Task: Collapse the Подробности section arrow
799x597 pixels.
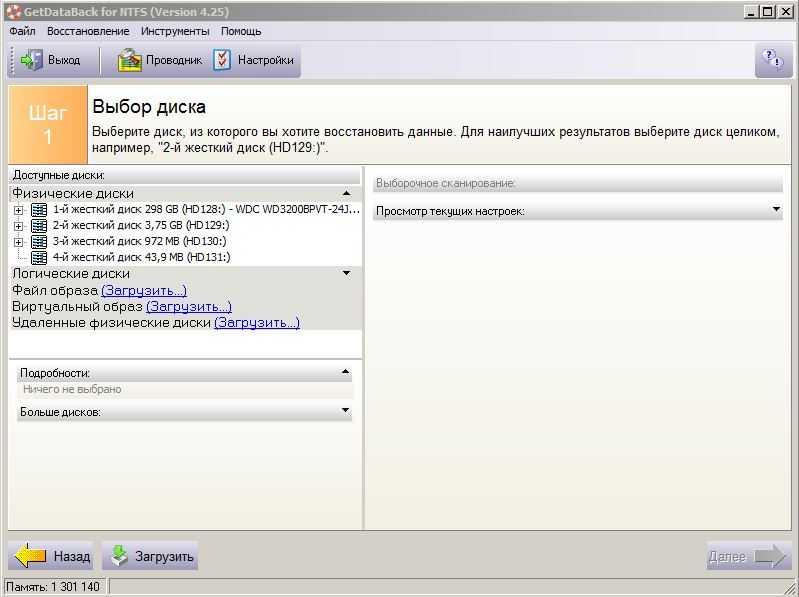Action: [345, 372]
